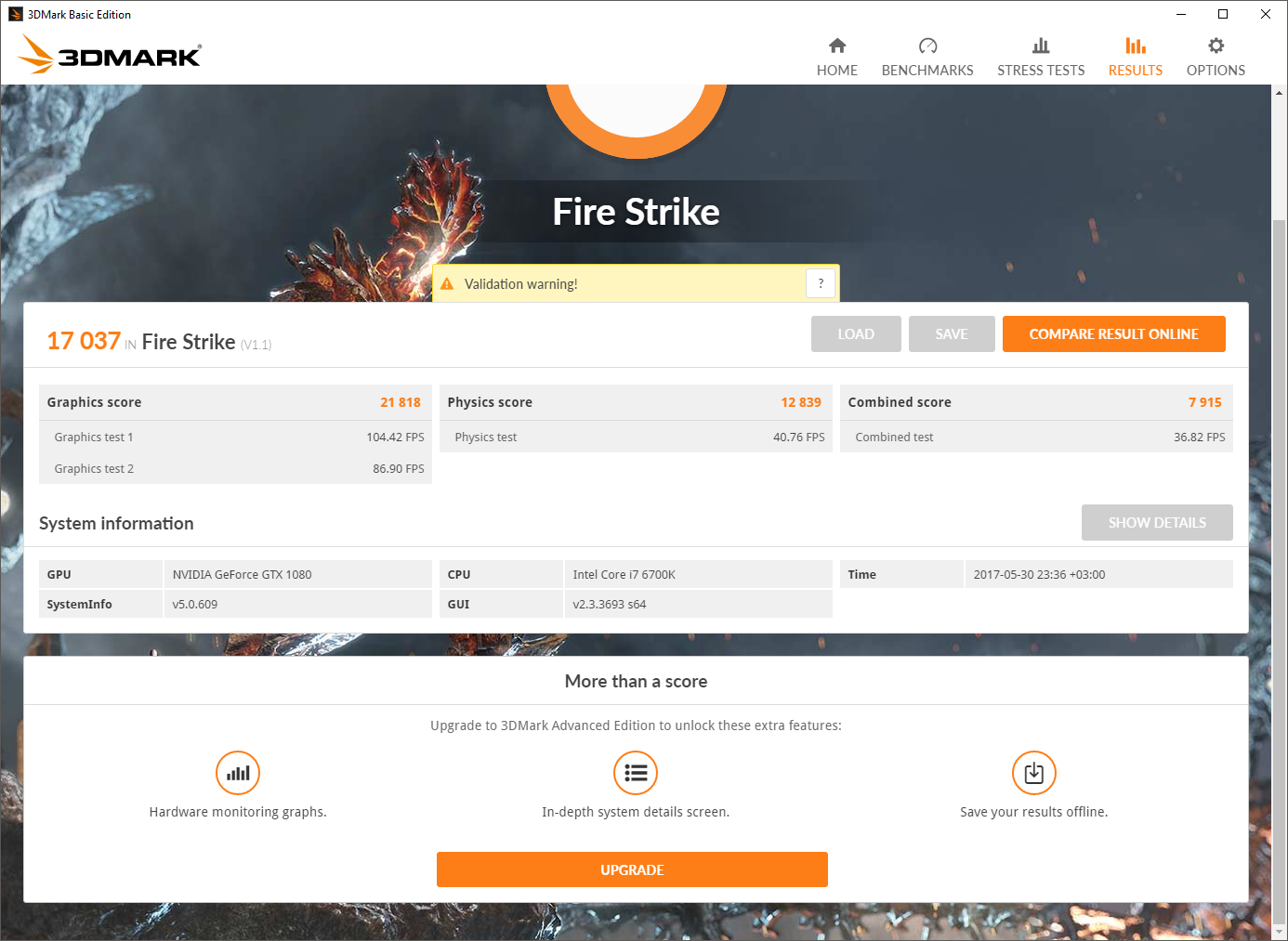1288x941 pixels.
Task: Select the Graphics test 2 row label
Action: [x=94, y=469]
